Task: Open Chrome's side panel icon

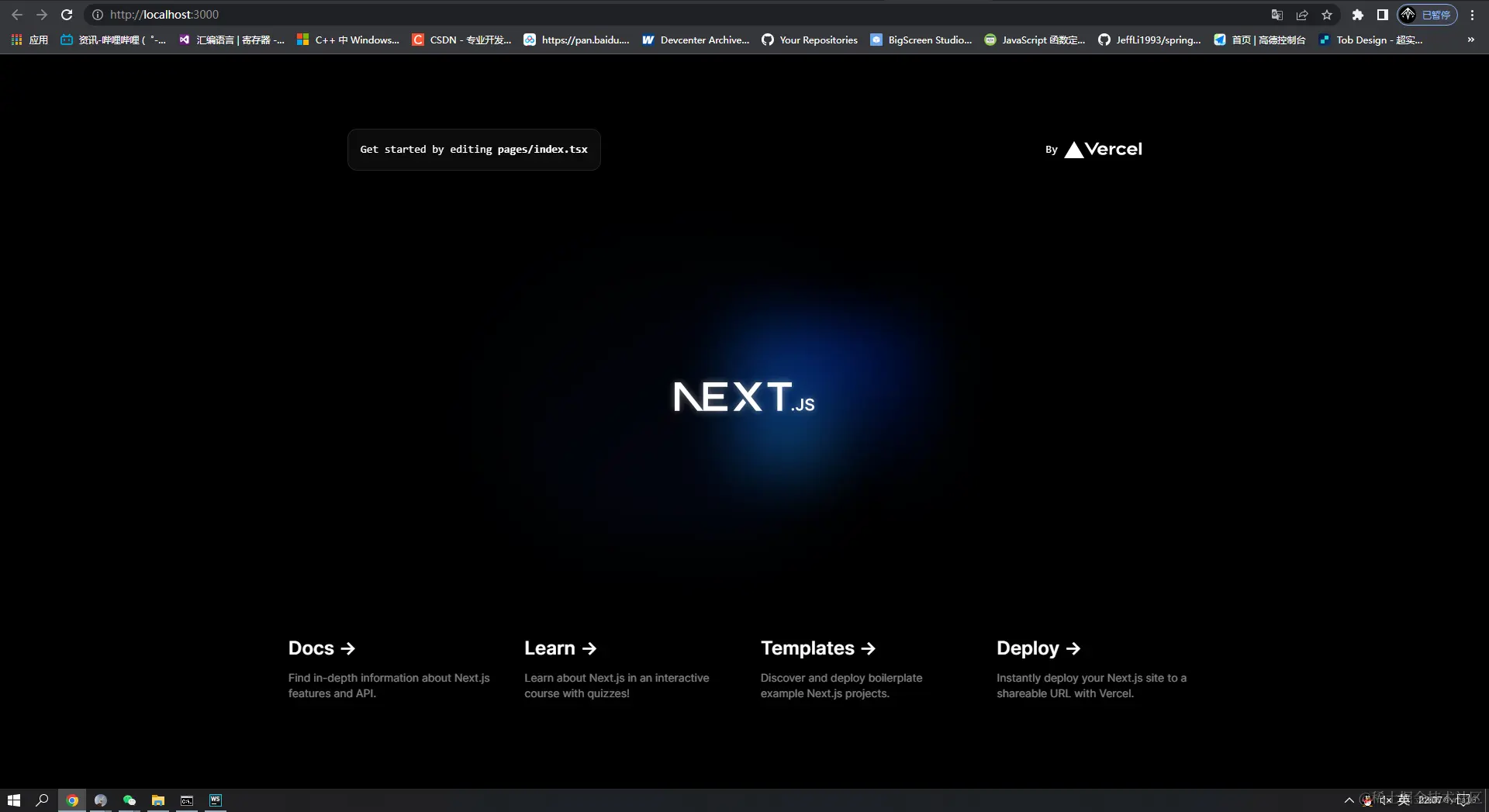Action: coord(1383,15)
